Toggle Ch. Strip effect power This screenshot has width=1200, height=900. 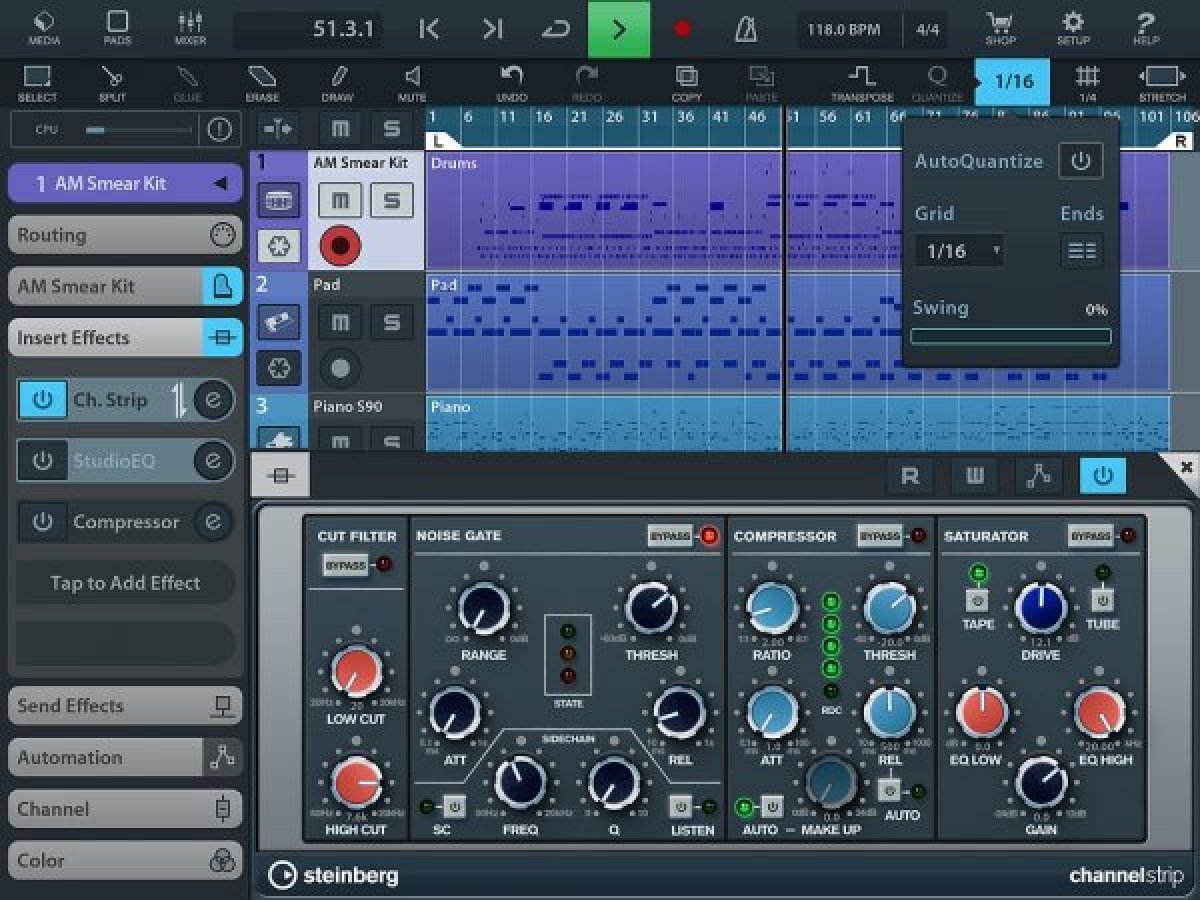pyautogui.click(x=43, y=400)
